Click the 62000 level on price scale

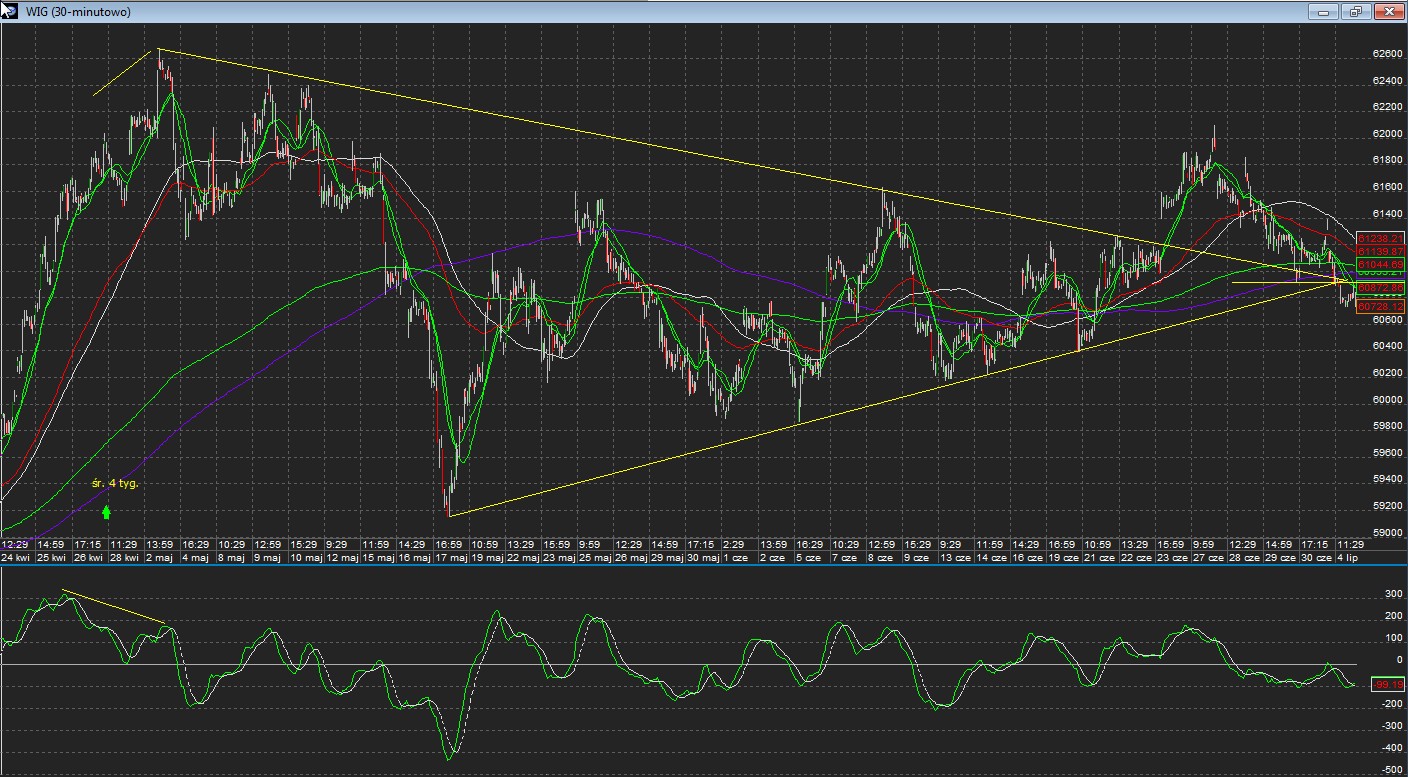coord(1385,134)
